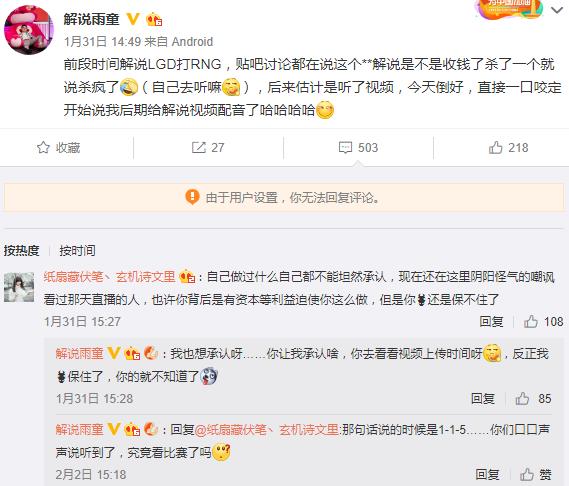Like the sub-comment with 85 likes
This screenshot has width=569, height=486.
click(x=533, y=399)
